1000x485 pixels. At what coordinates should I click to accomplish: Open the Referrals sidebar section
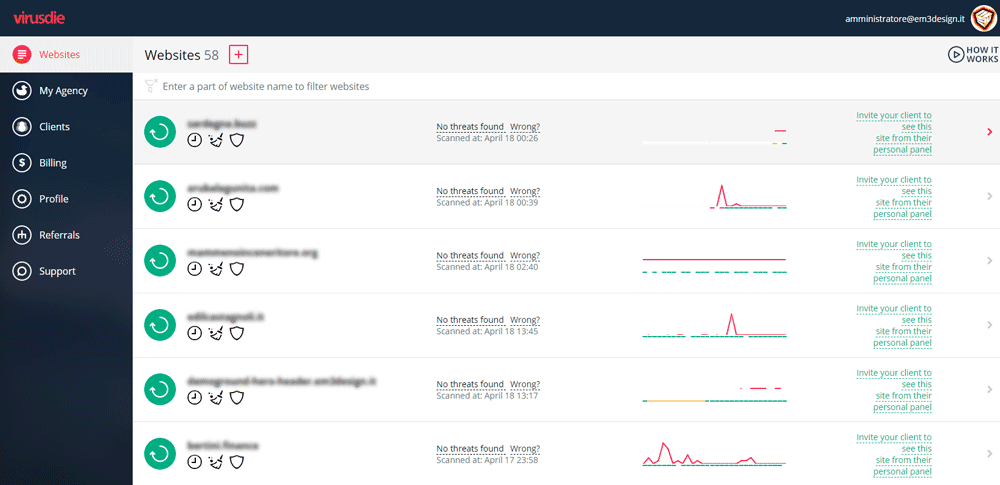pos(59,235)
